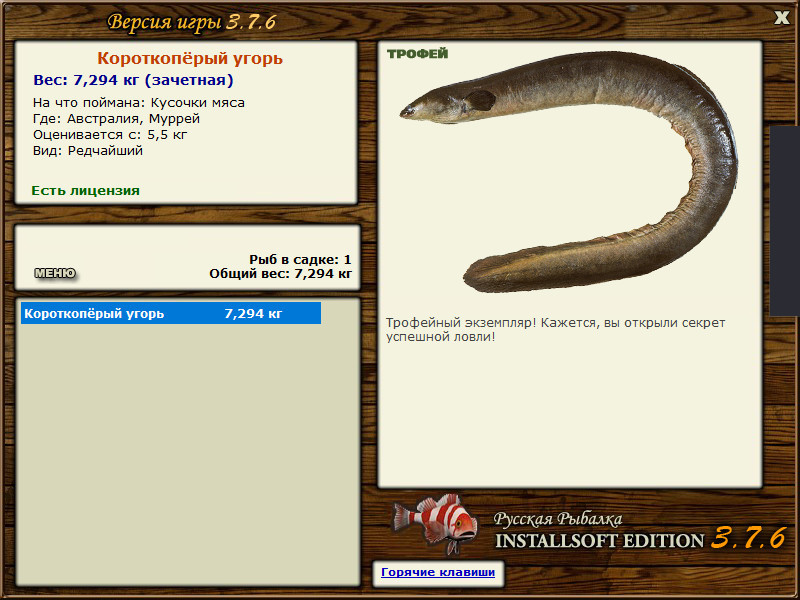Click the Русская Рыбалка logo text
The width and height of the screenshot is (800, 600).
pos(558,519)
